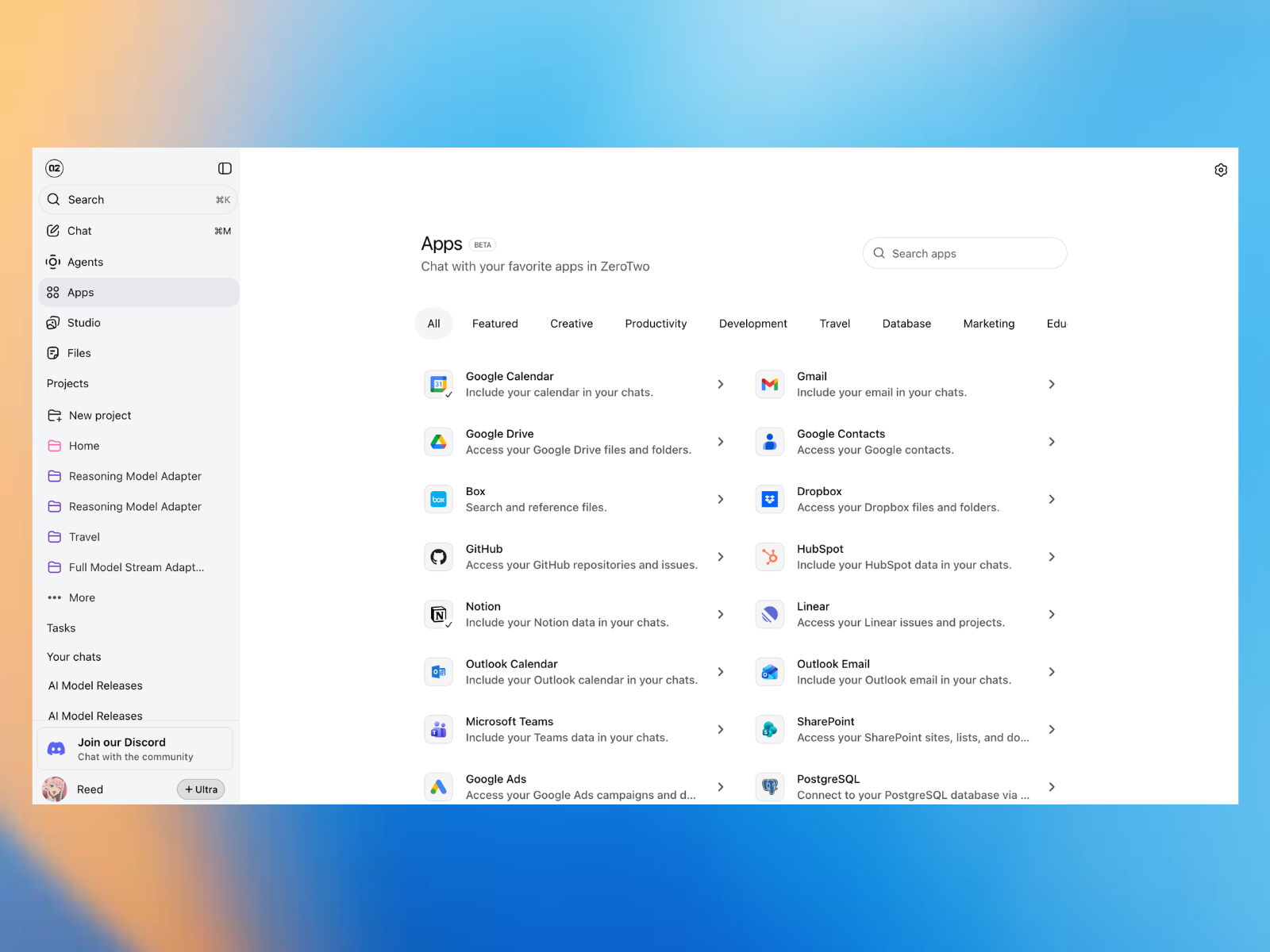The height and width of the screenshot is (952, 1270).
Task: Switch to the Productivity tab
Action: pyautogui.click(x=656, y=324)
